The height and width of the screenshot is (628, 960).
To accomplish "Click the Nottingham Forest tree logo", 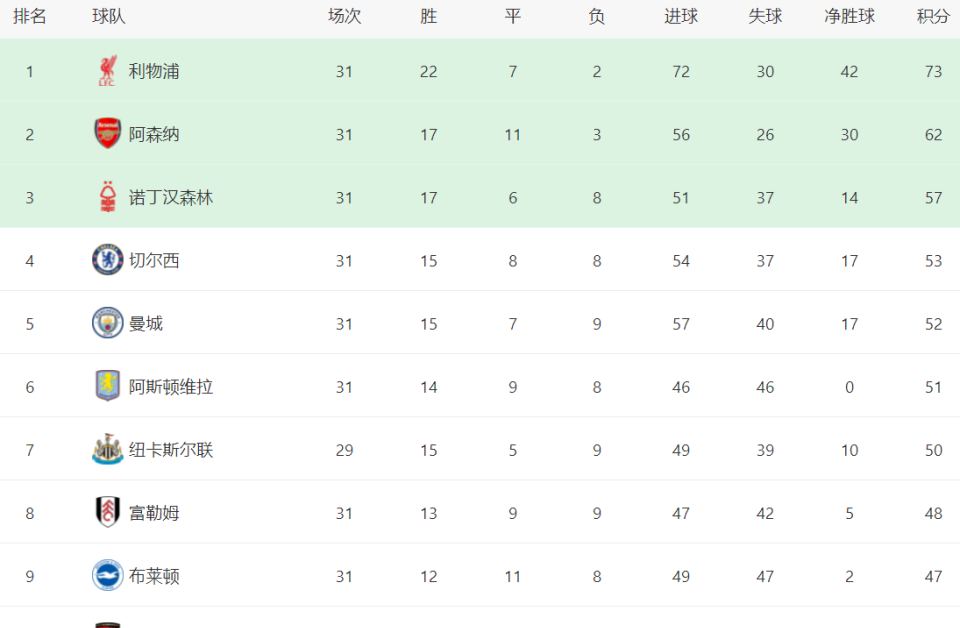I will 108,196.
